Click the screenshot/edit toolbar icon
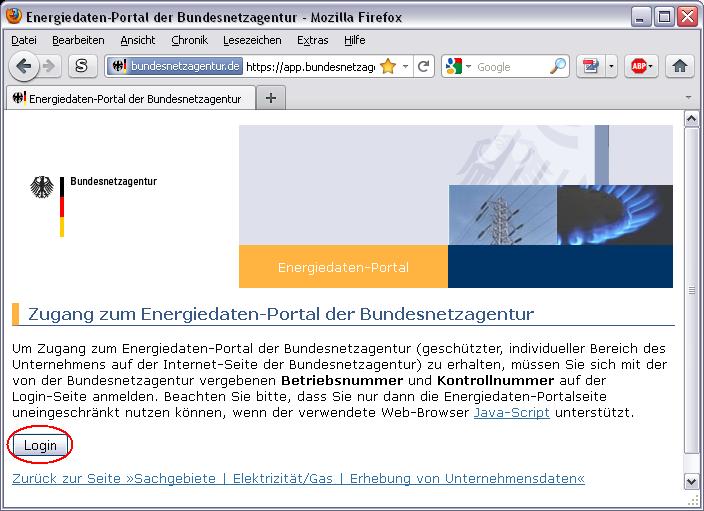 click(591, 66)
